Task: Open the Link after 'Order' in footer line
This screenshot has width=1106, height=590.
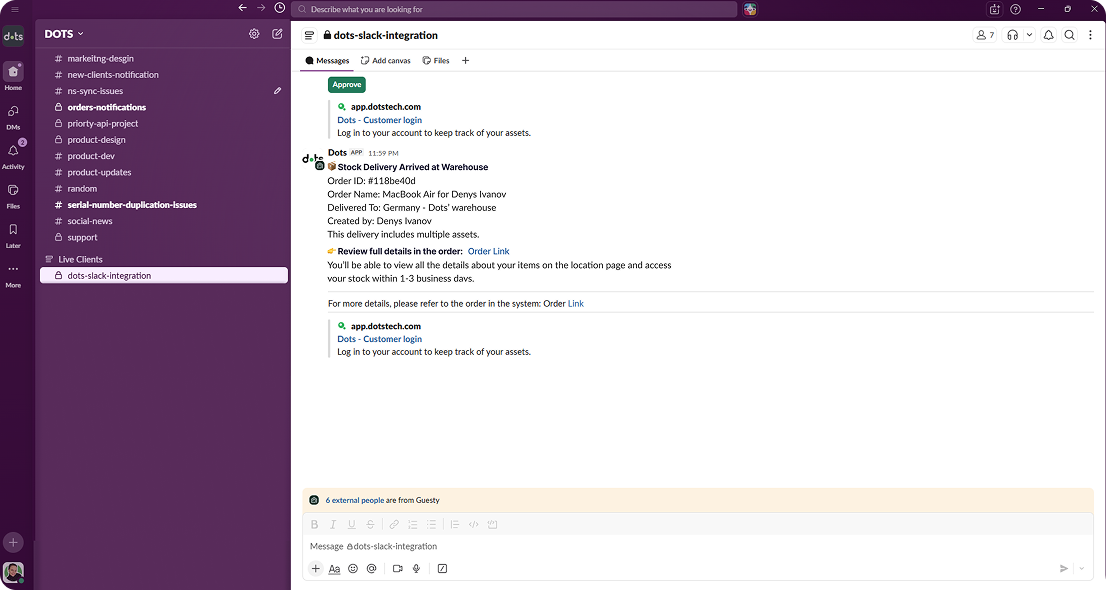Action: click(576, 303)
